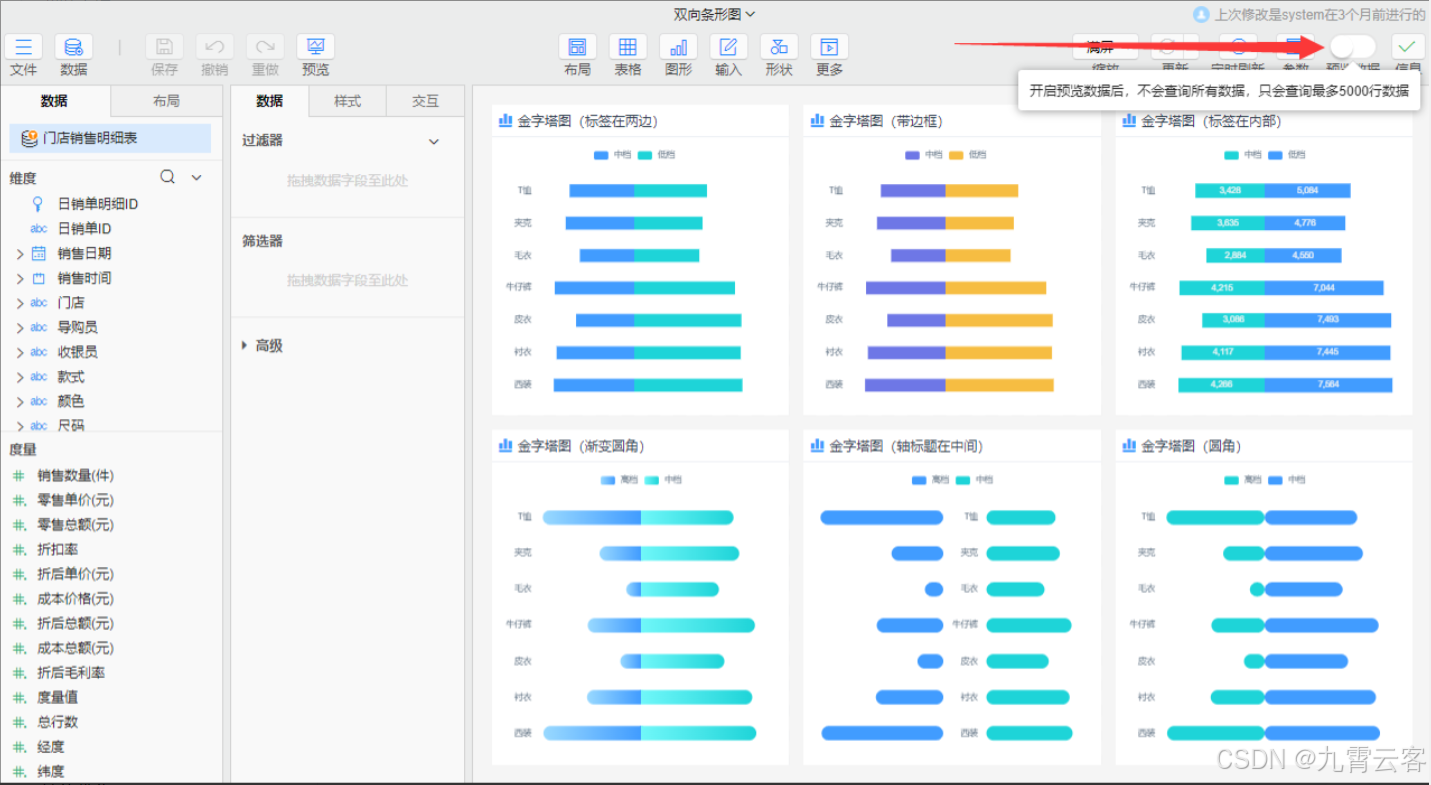Toggle 中档 legend in 渐变圆角 chart
Screen dimensions: 1431x785
(664, 480)
